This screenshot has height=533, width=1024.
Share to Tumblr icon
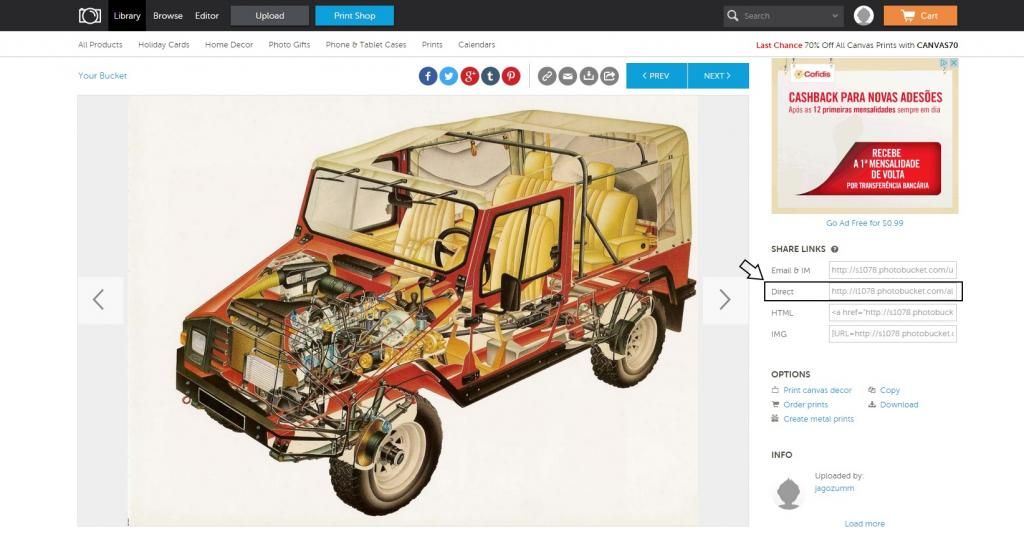(490, 76)
